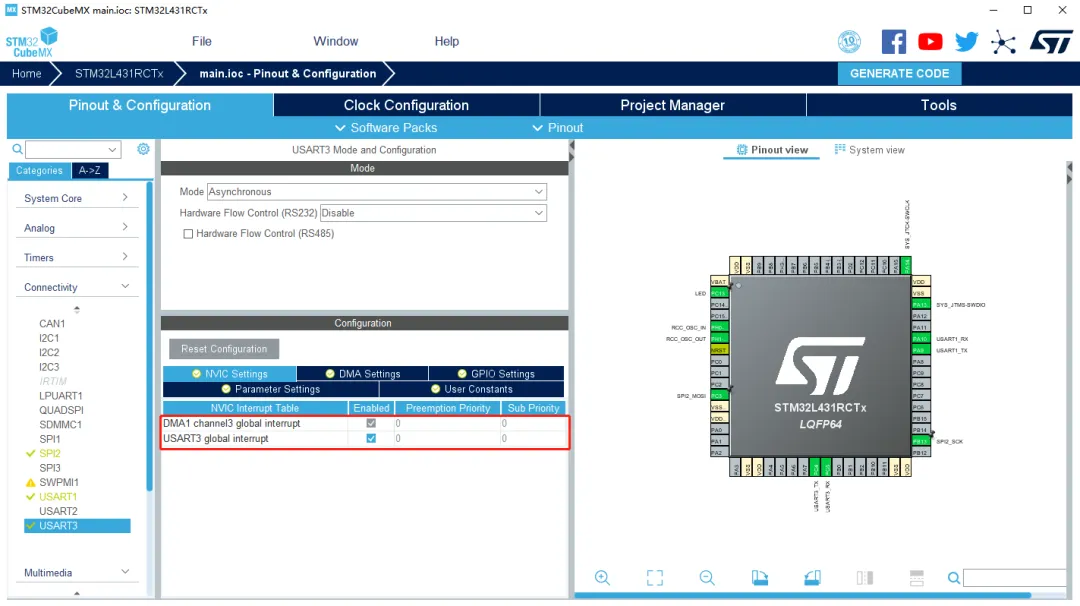Expand System Core category

tap(76, 198)
